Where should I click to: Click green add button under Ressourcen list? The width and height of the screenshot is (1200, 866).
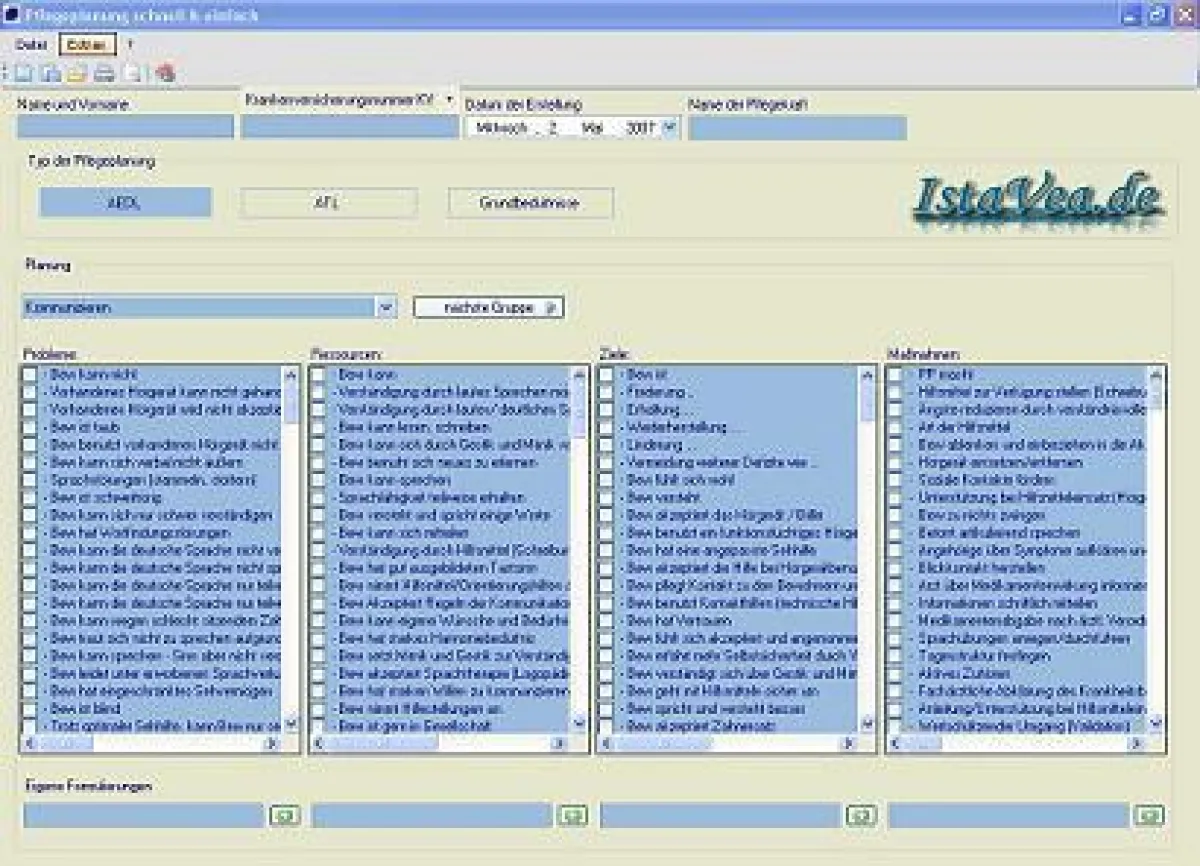(x=572, y=816)
